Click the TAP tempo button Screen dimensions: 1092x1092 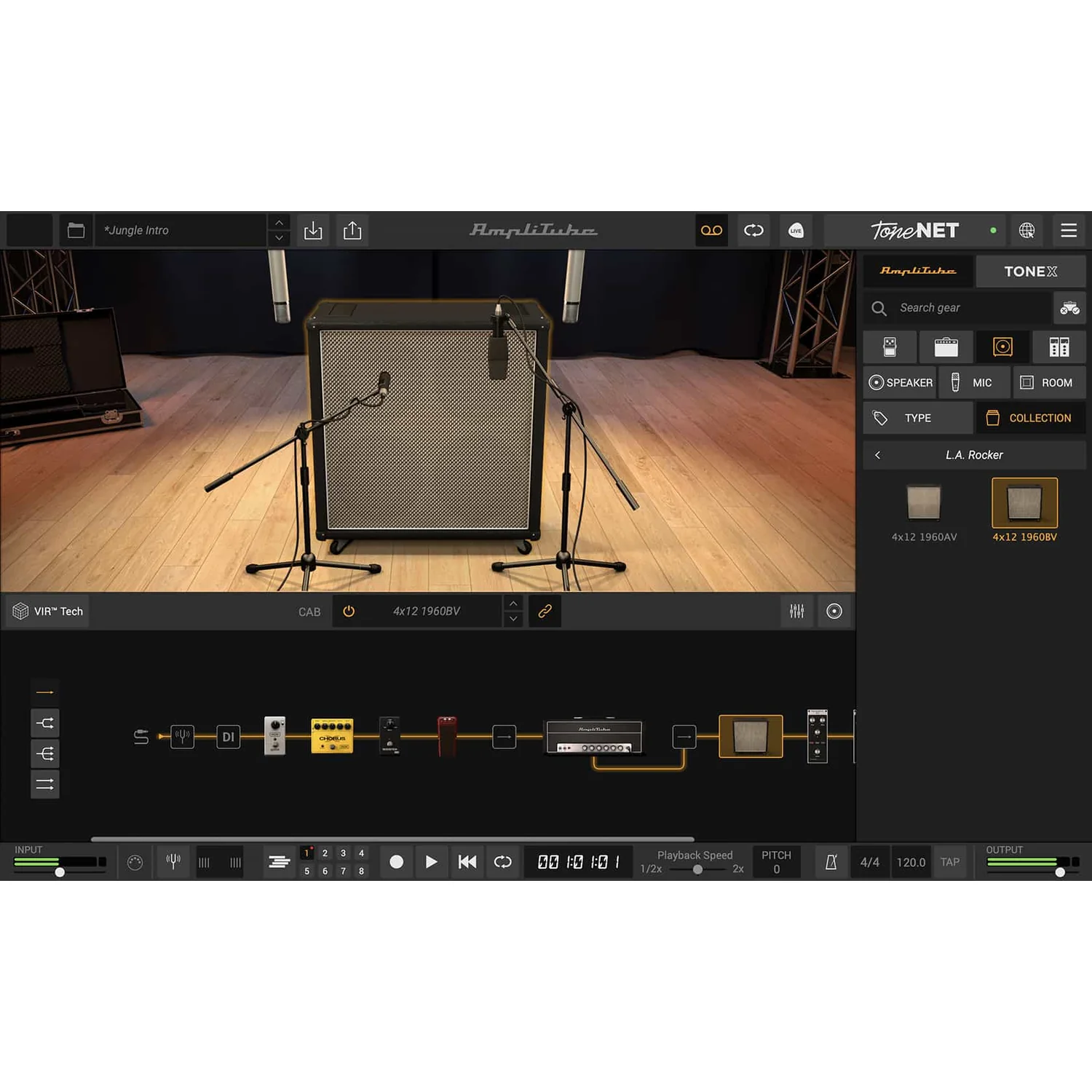point(950,862)
